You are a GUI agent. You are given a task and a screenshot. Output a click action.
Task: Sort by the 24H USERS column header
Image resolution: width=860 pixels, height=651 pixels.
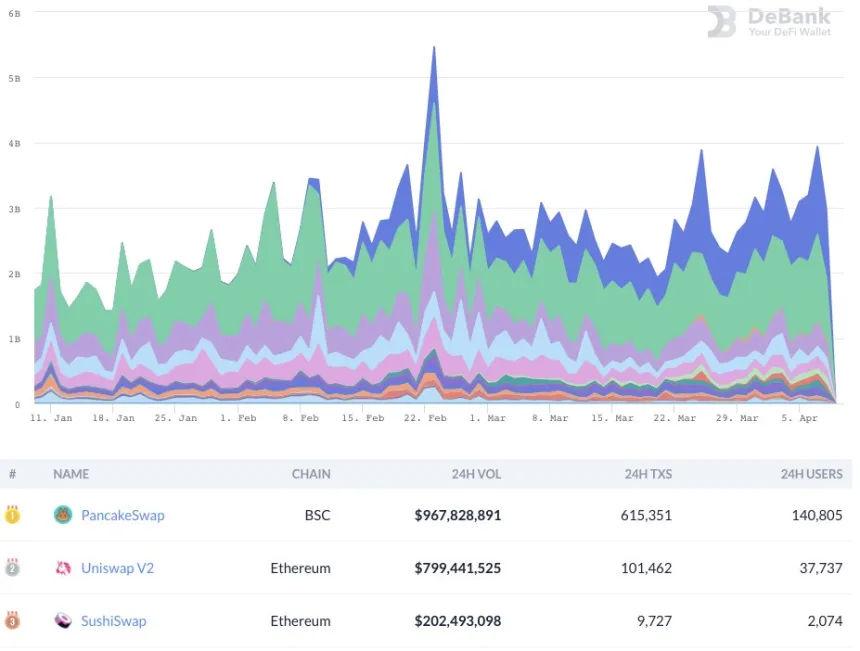[811, 474]
